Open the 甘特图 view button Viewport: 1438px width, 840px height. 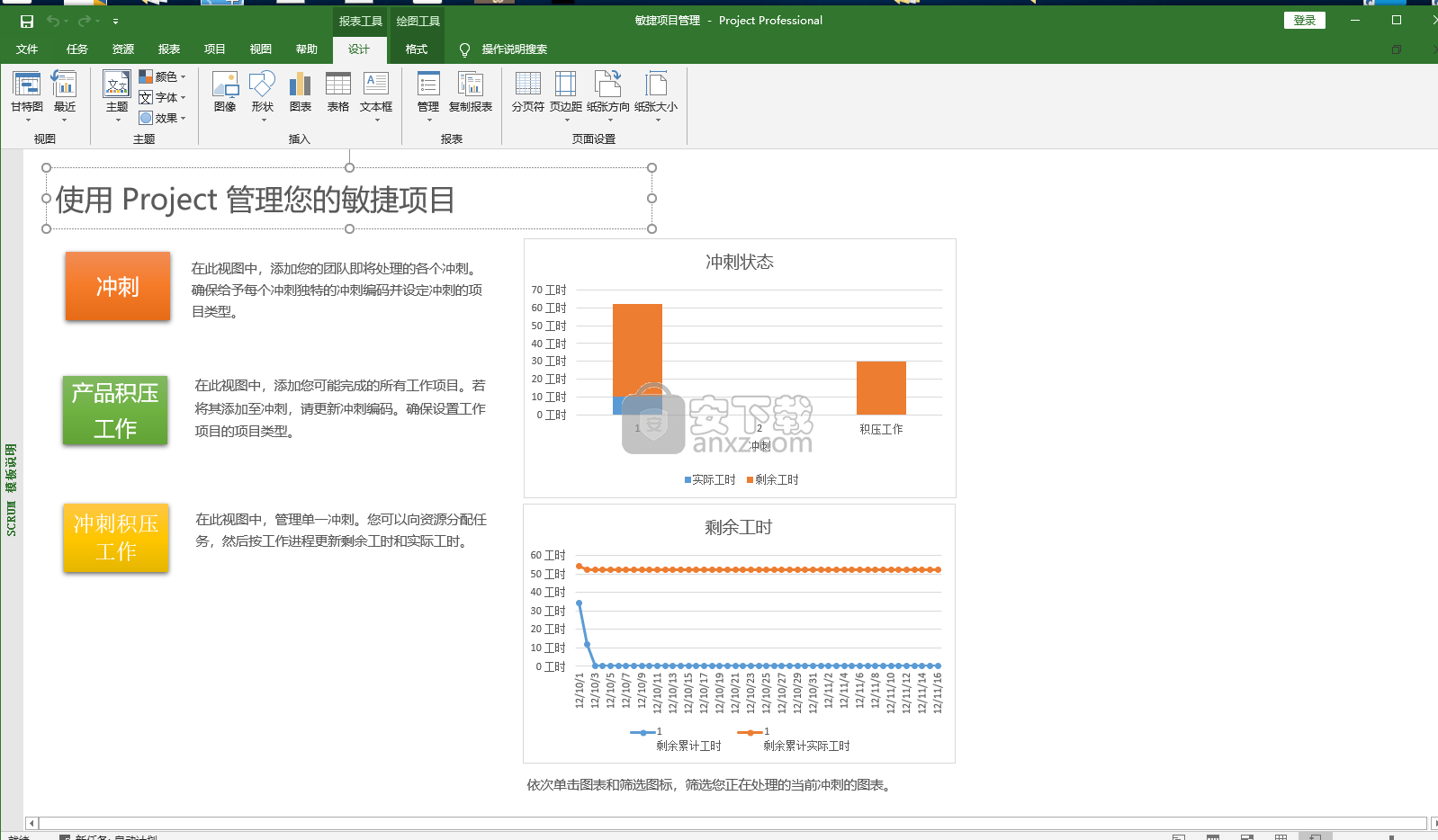[x=27, y=94]
